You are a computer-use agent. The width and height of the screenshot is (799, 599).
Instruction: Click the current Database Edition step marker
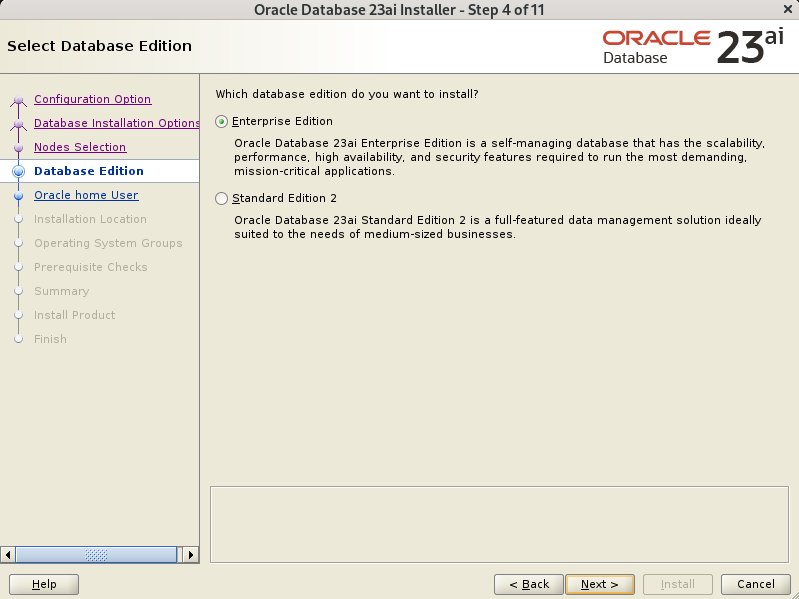18,171
